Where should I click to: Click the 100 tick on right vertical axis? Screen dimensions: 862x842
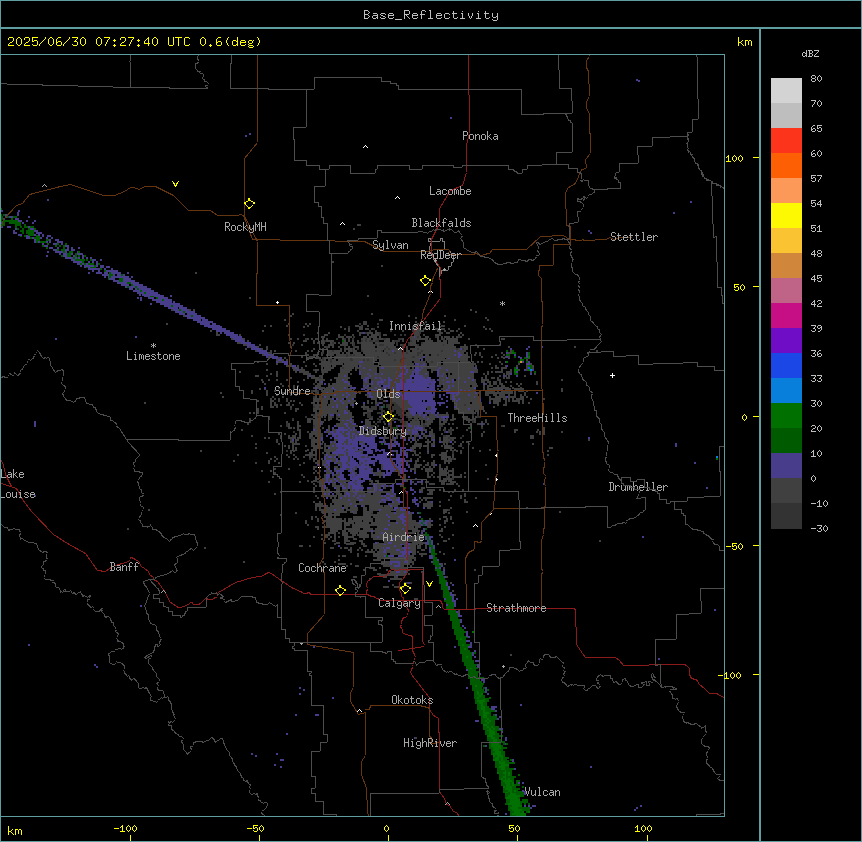pyautogui.click(x=734, y=158)
